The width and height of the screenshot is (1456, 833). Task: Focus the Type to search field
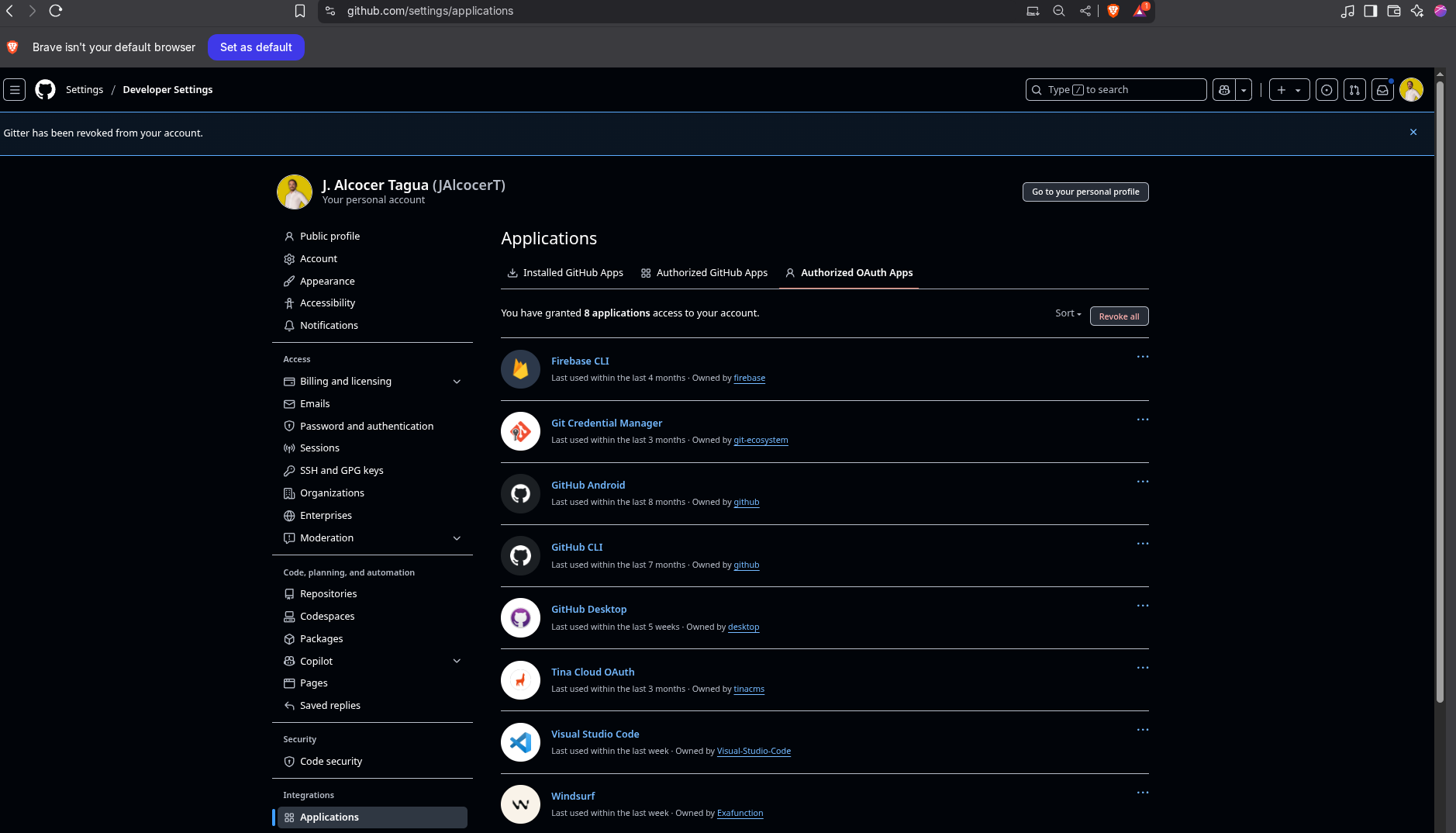coord(1116,90)
